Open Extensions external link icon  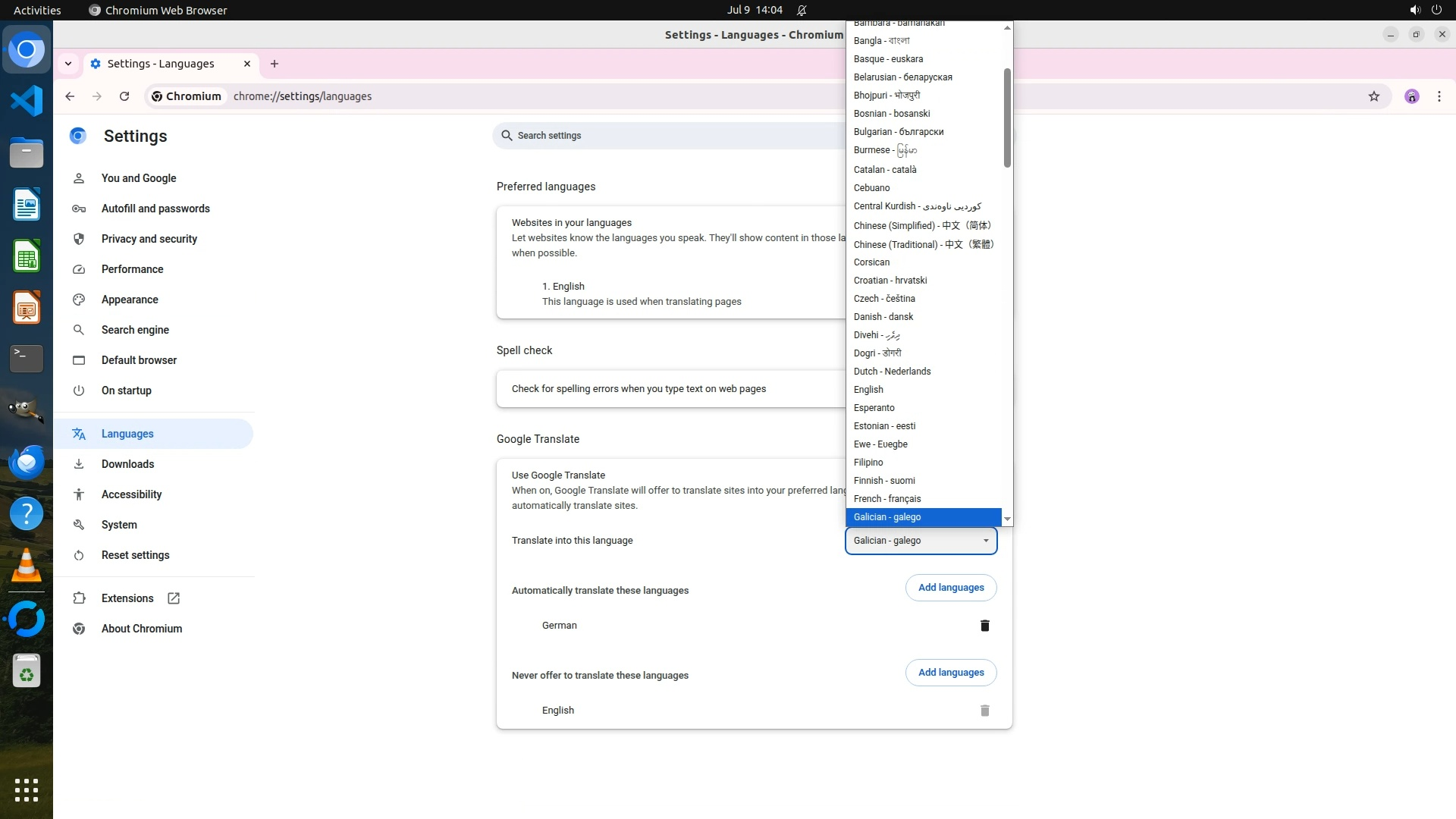(x=174, y=598)
